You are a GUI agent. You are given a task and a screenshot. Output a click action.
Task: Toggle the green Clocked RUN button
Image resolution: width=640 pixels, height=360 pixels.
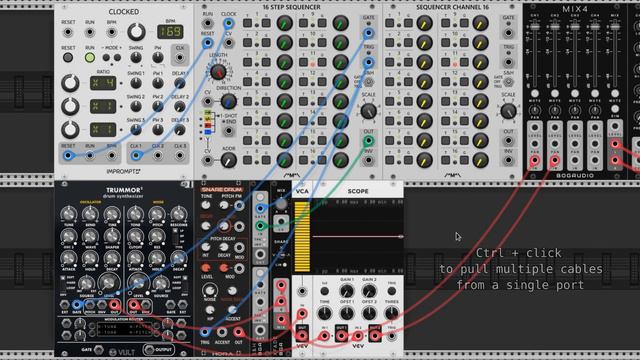89,58
